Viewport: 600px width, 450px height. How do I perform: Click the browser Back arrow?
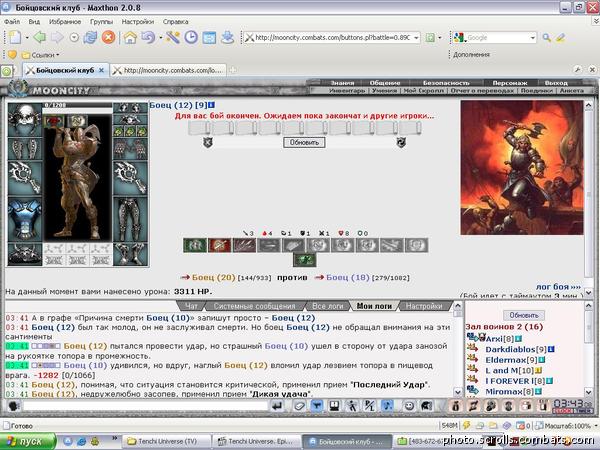(x=39, y=38)
